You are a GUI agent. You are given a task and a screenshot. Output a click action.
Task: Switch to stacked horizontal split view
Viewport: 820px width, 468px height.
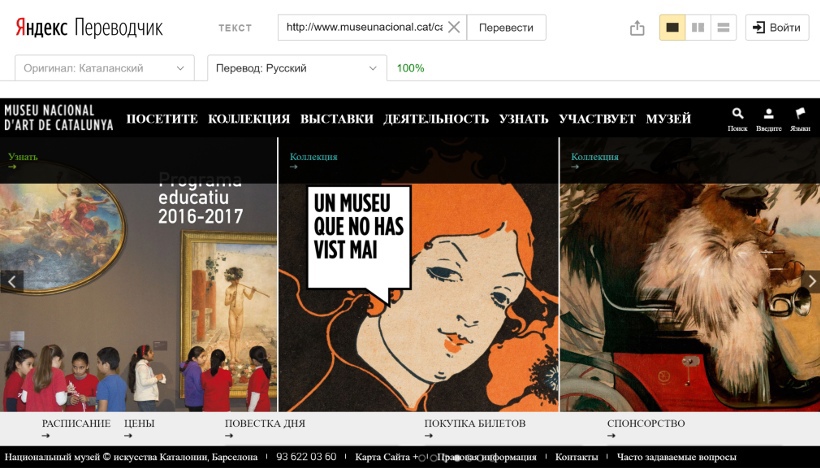pos(724,28)
